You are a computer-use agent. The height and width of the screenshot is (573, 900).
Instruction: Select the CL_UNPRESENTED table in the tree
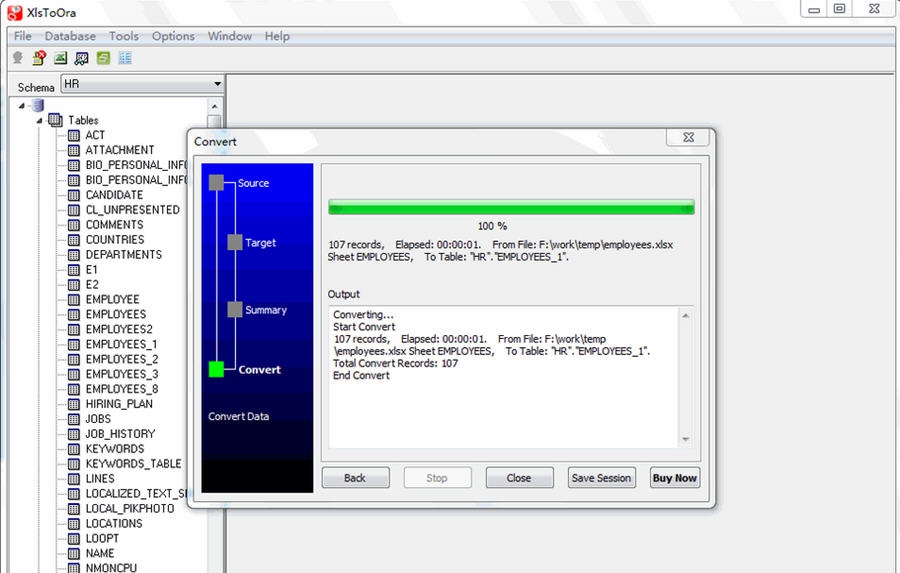(133, 210)
